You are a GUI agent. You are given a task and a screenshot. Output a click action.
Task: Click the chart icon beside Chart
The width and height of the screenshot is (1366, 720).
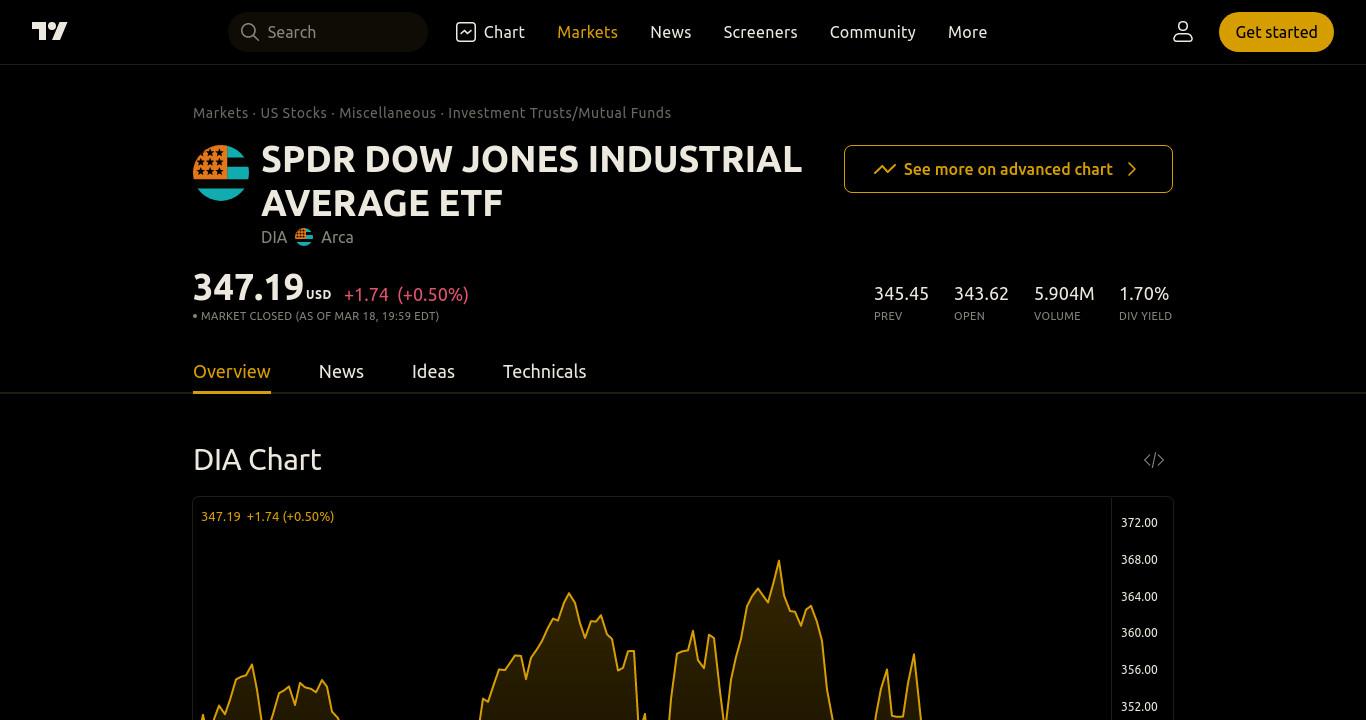pos(466,32)
